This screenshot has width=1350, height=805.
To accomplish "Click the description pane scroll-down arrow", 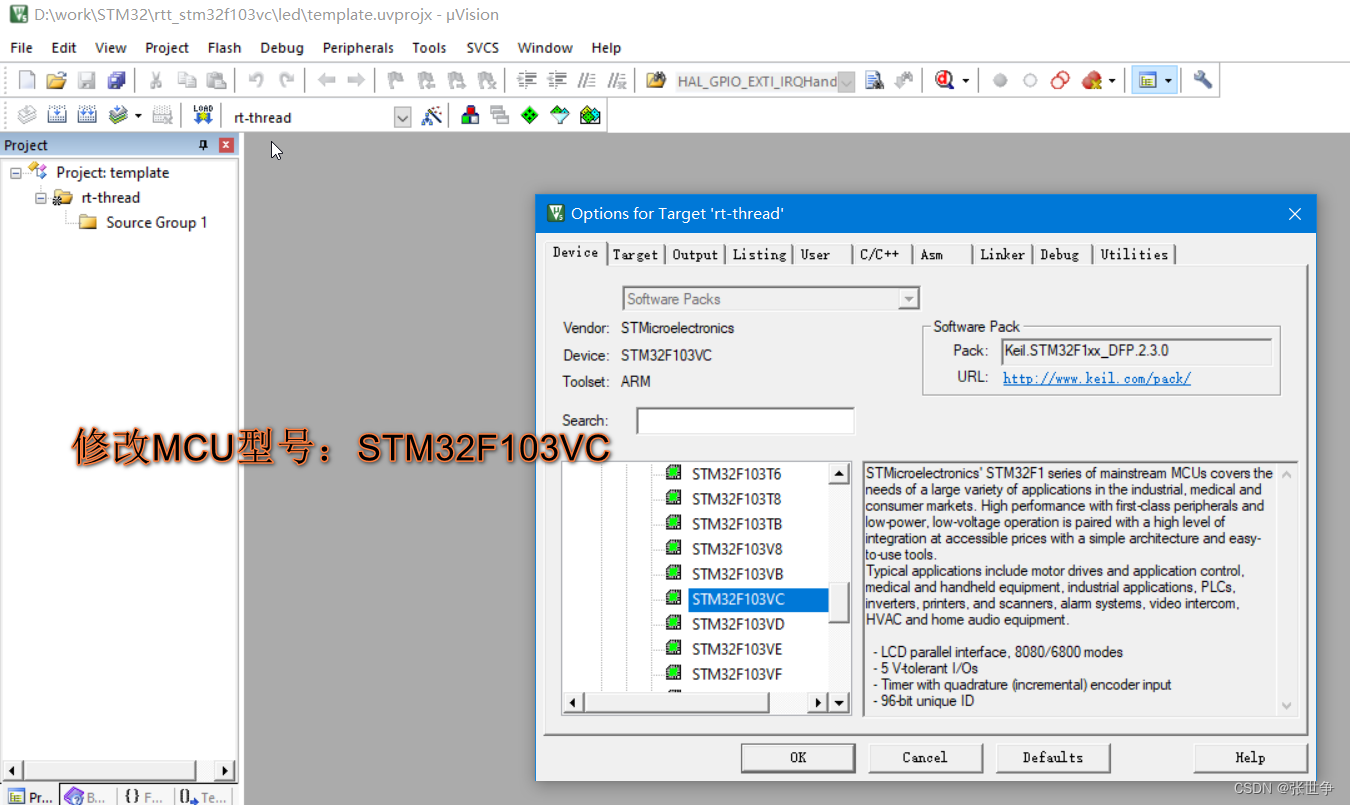I will coord(1287,705).
